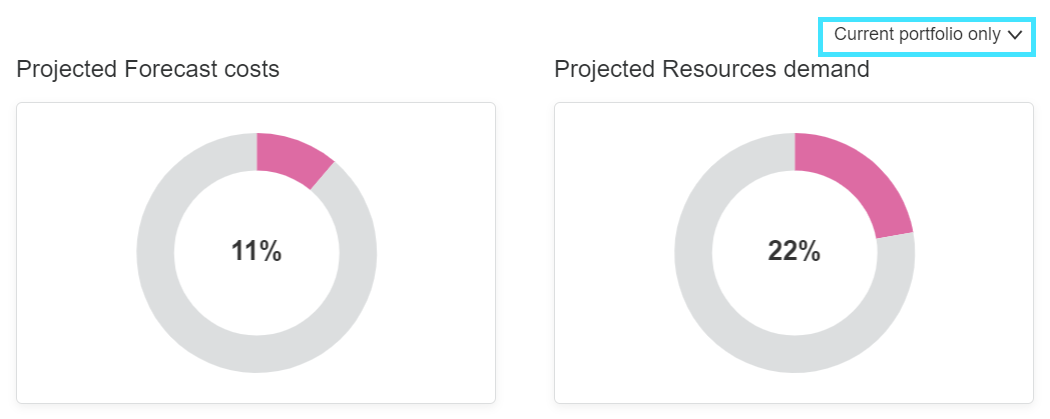Click left side of Forecast costs ring

point(156,252)
